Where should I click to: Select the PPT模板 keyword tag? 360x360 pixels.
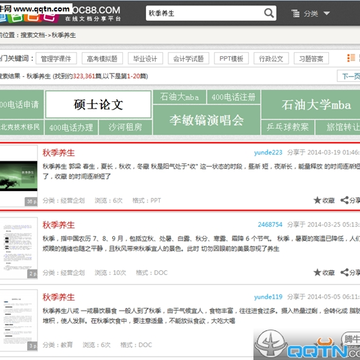[x=231, y=59]
